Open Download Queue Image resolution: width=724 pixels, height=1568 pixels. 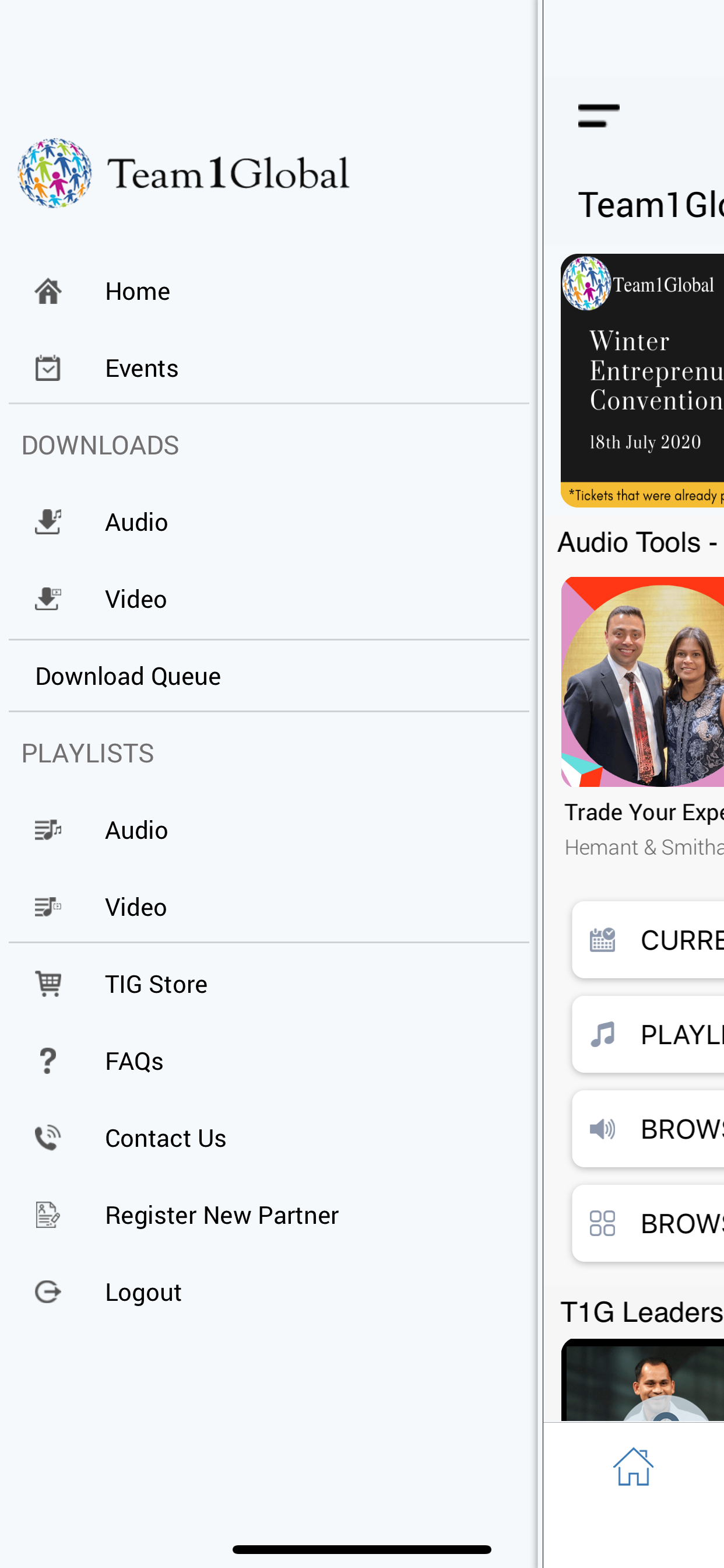coord(269,675)
